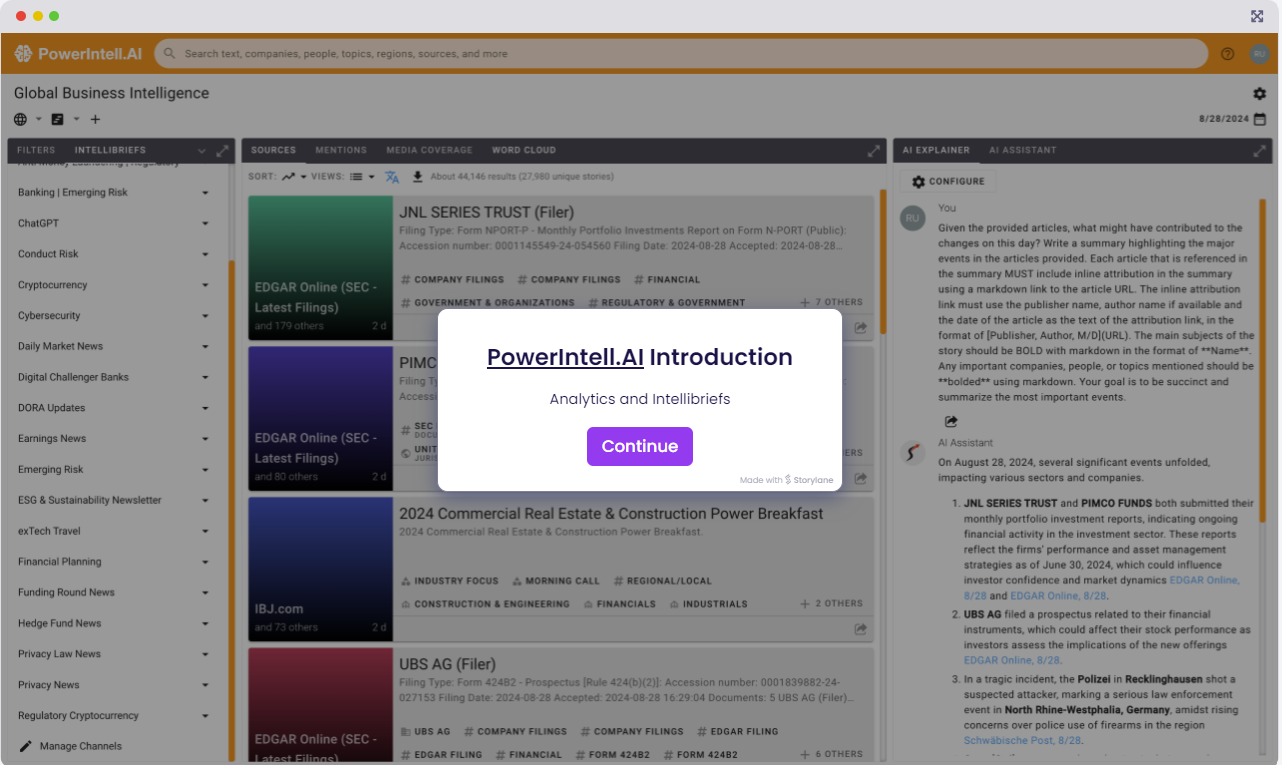
Task: Expand the ChatGPT channel
Action: (205, 224)
